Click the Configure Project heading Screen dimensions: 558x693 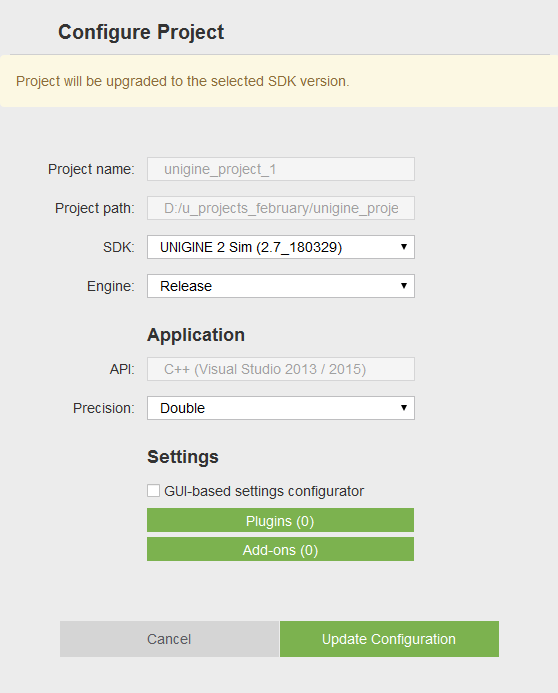(141, 32)
